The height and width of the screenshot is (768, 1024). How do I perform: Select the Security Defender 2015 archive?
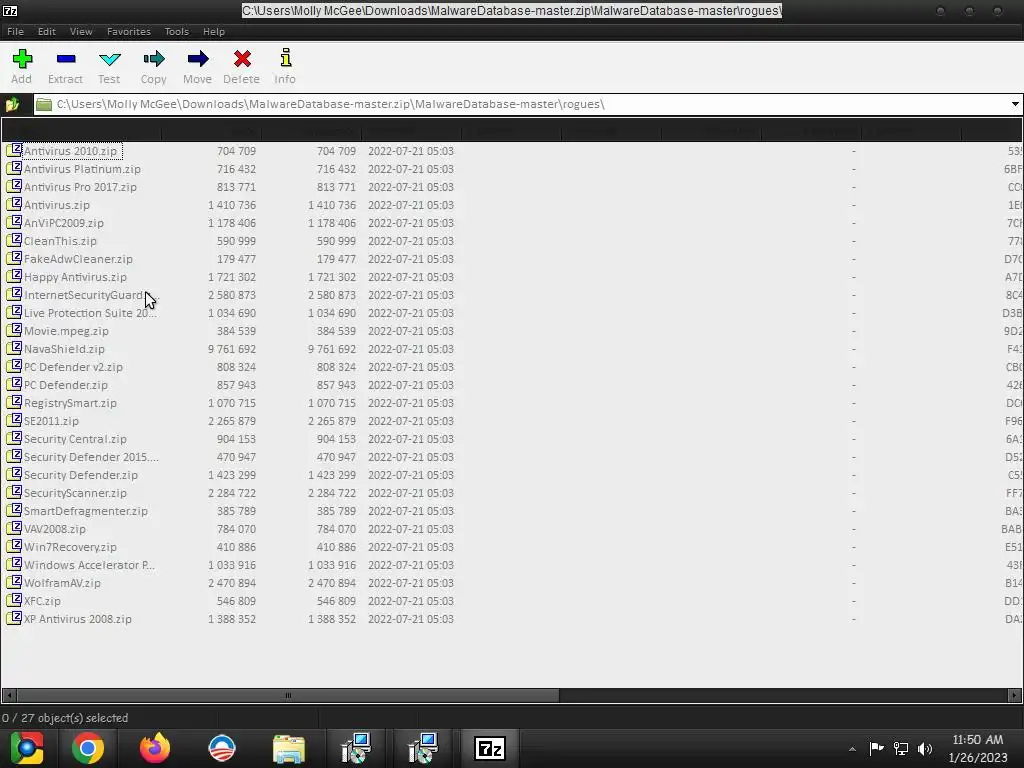(91, 456)
